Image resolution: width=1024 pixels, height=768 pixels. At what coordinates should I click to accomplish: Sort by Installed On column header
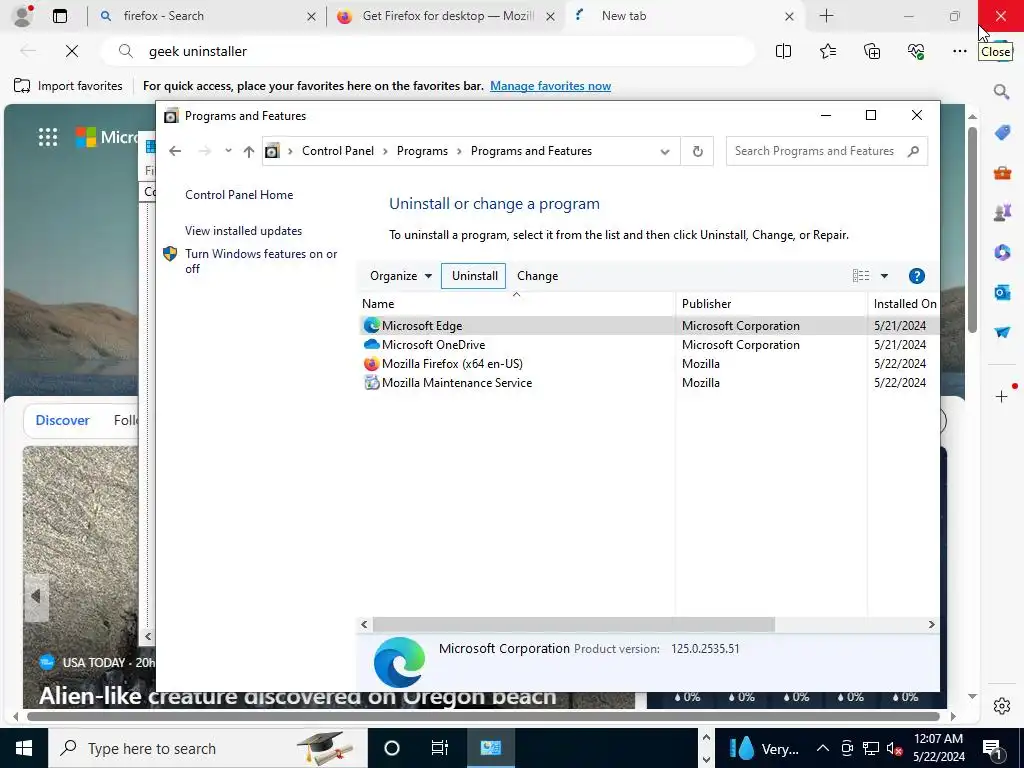[x=904, y=304]
